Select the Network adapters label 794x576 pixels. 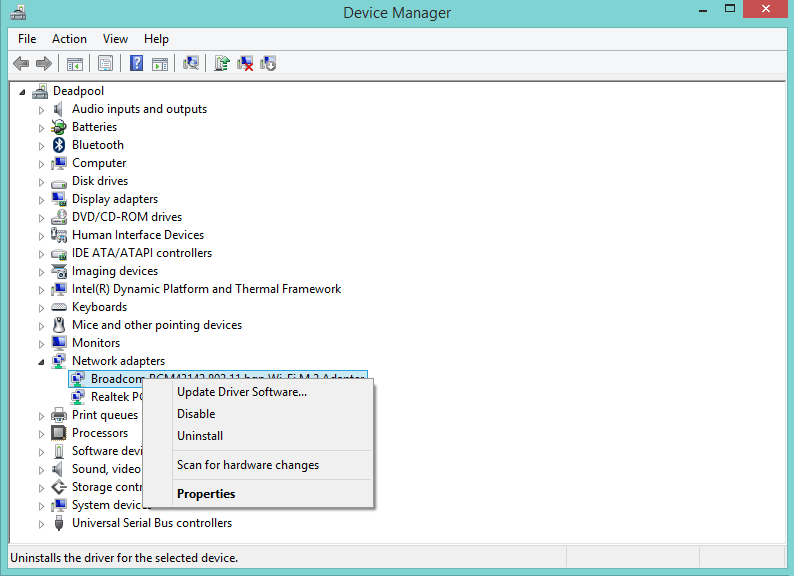pyautogui.click(x=118, y=361)
